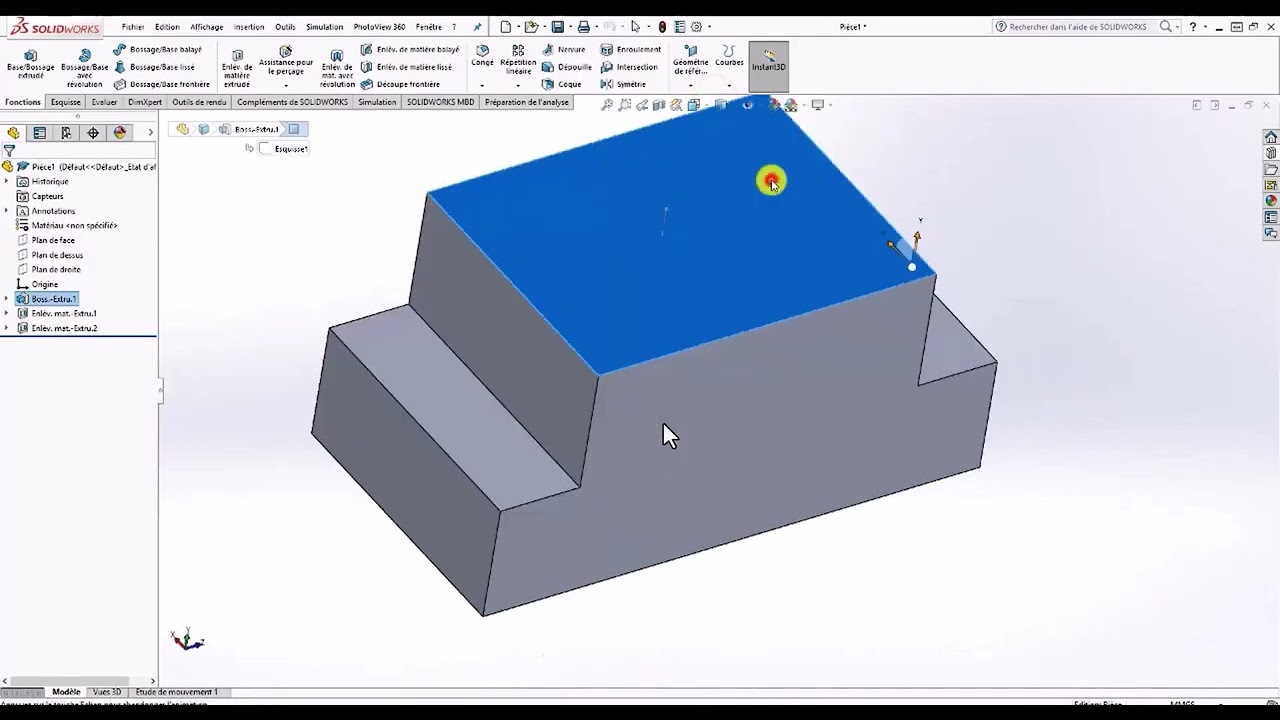Open the Fichier menu
Screen dimensions: 1280x720
[x=133, y=27]
